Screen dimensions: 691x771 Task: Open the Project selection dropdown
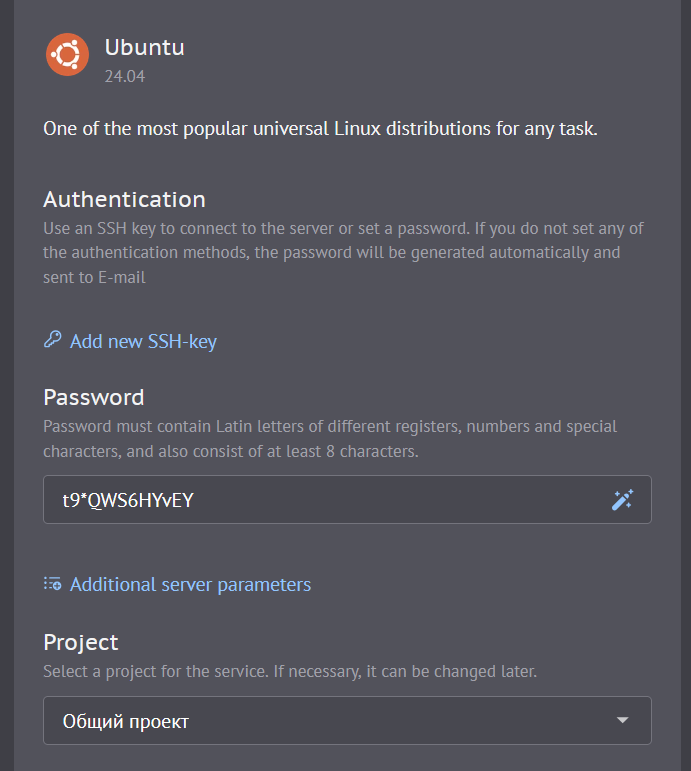coord(347,721)
